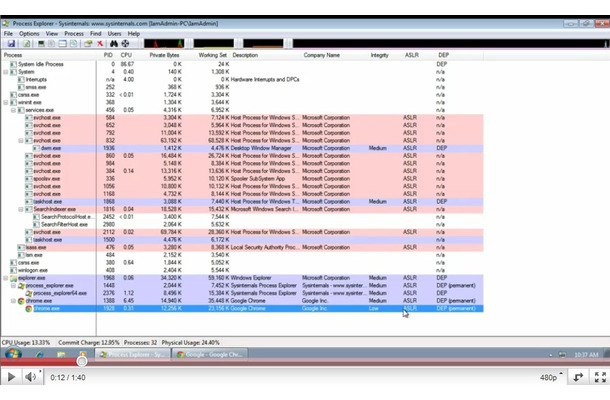610x400 pixels.
Task: Select the winlogon.exe process row
Action: 242,270
